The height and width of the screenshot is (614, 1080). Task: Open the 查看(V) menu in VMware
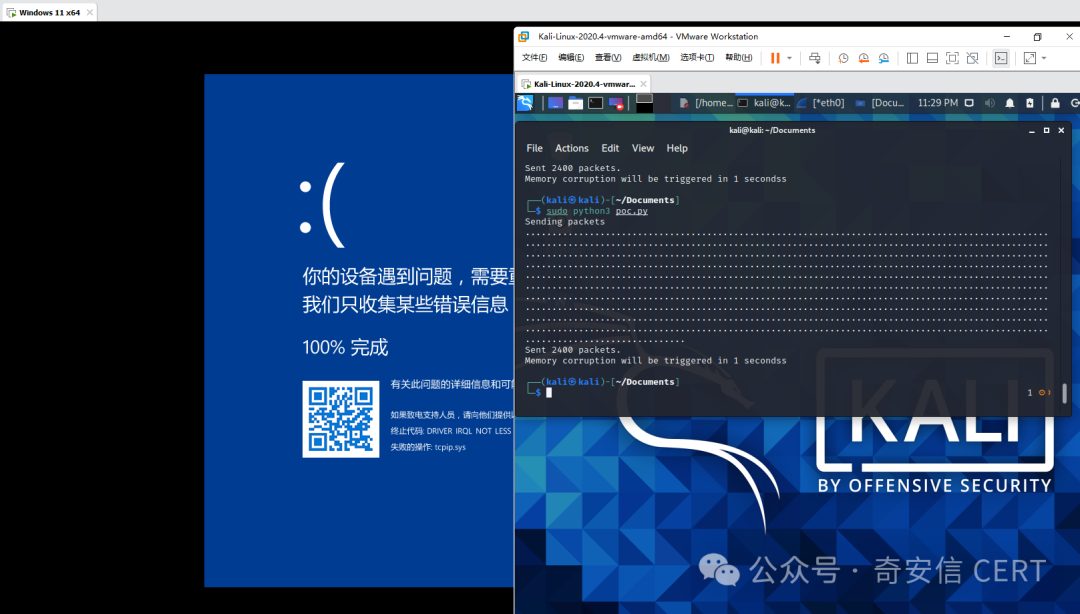coord(608,58)
